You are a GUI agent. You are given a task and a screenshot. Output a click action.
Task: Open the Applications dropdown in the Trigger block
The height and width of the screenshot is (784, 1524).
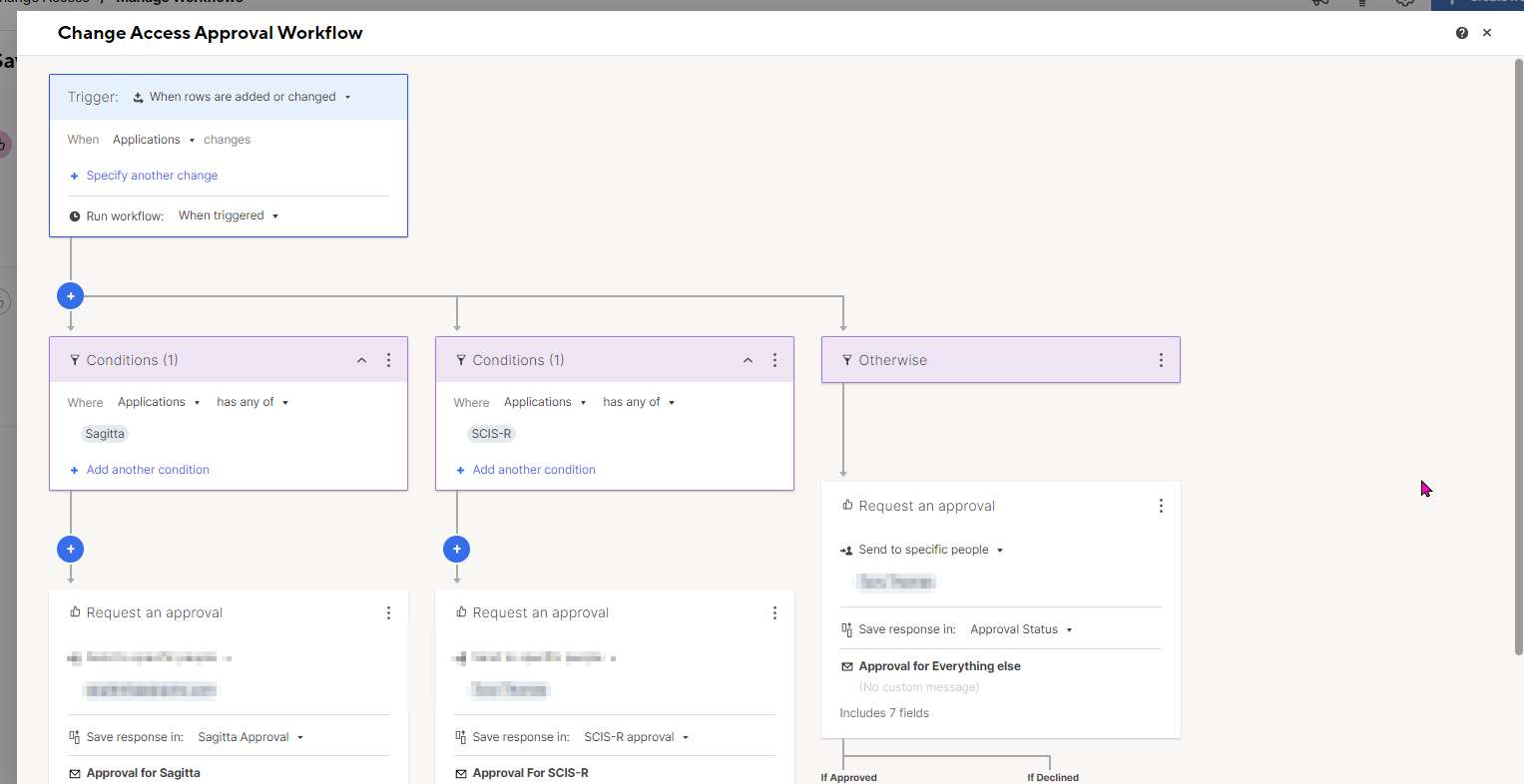[154, 140]
